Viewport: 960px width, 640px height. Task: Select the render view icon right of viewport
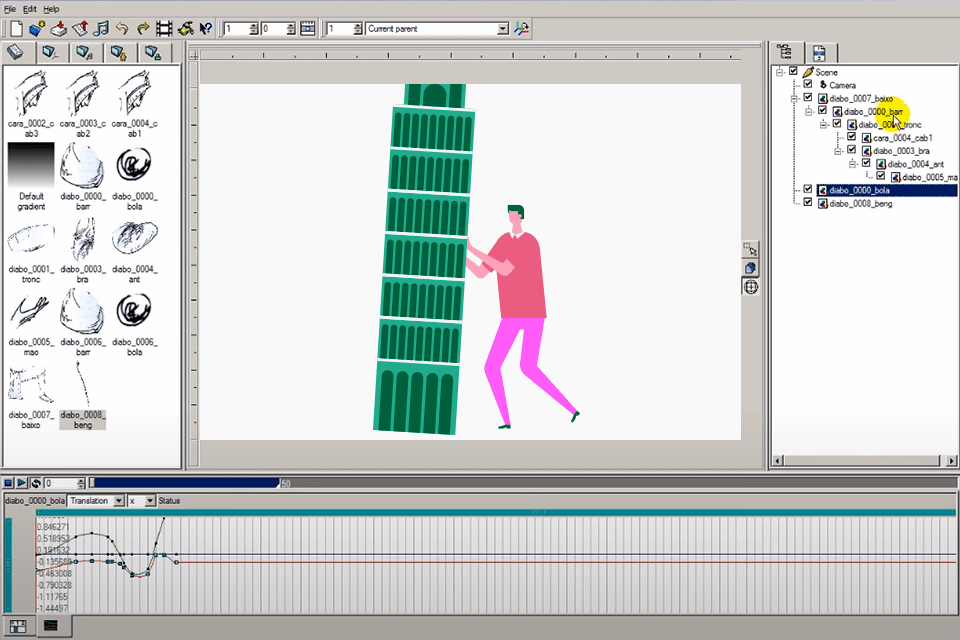(x=749, y=268)
